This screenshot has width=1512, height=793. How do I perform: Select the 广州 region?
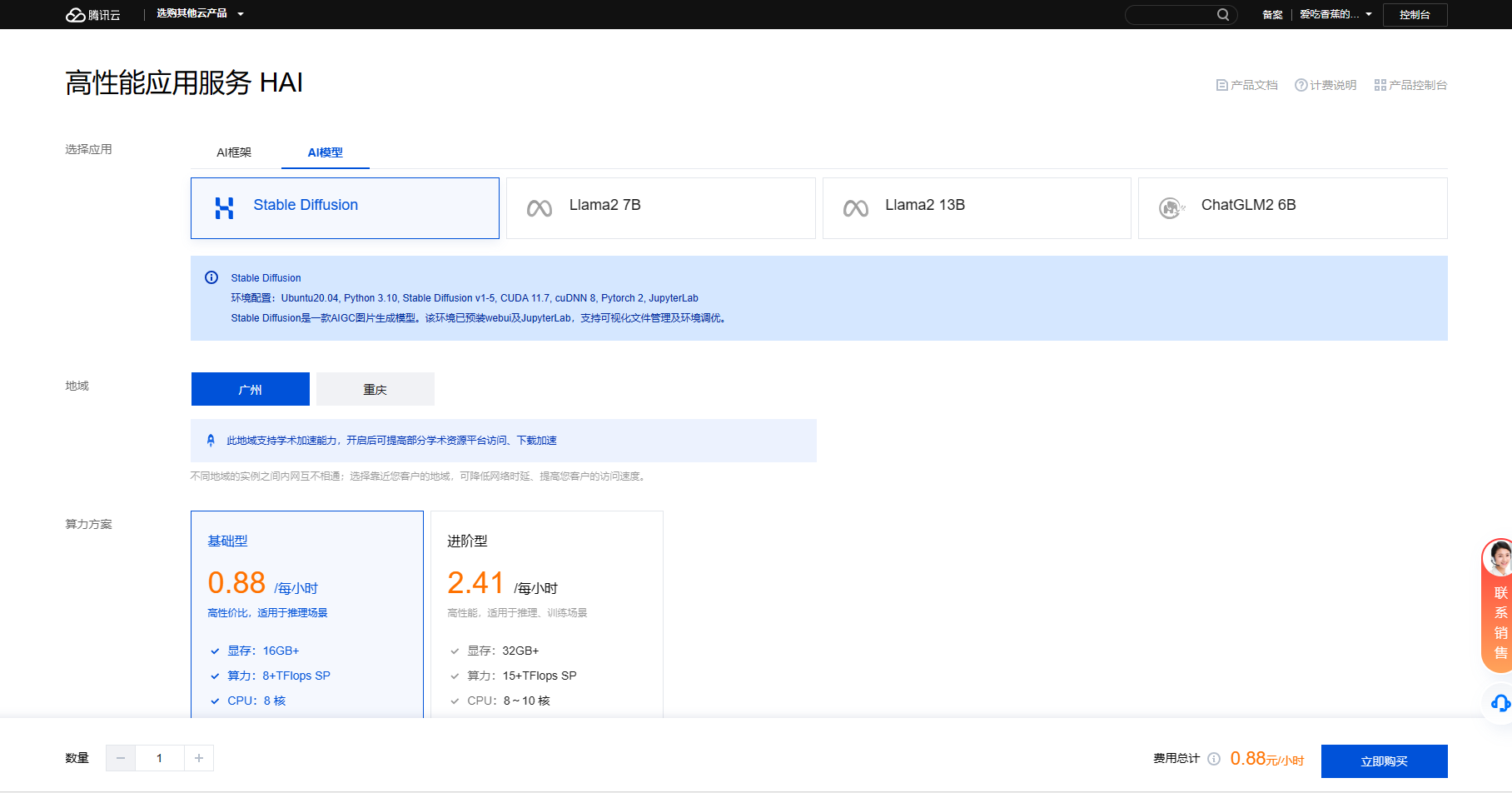(x=251, y=389)
